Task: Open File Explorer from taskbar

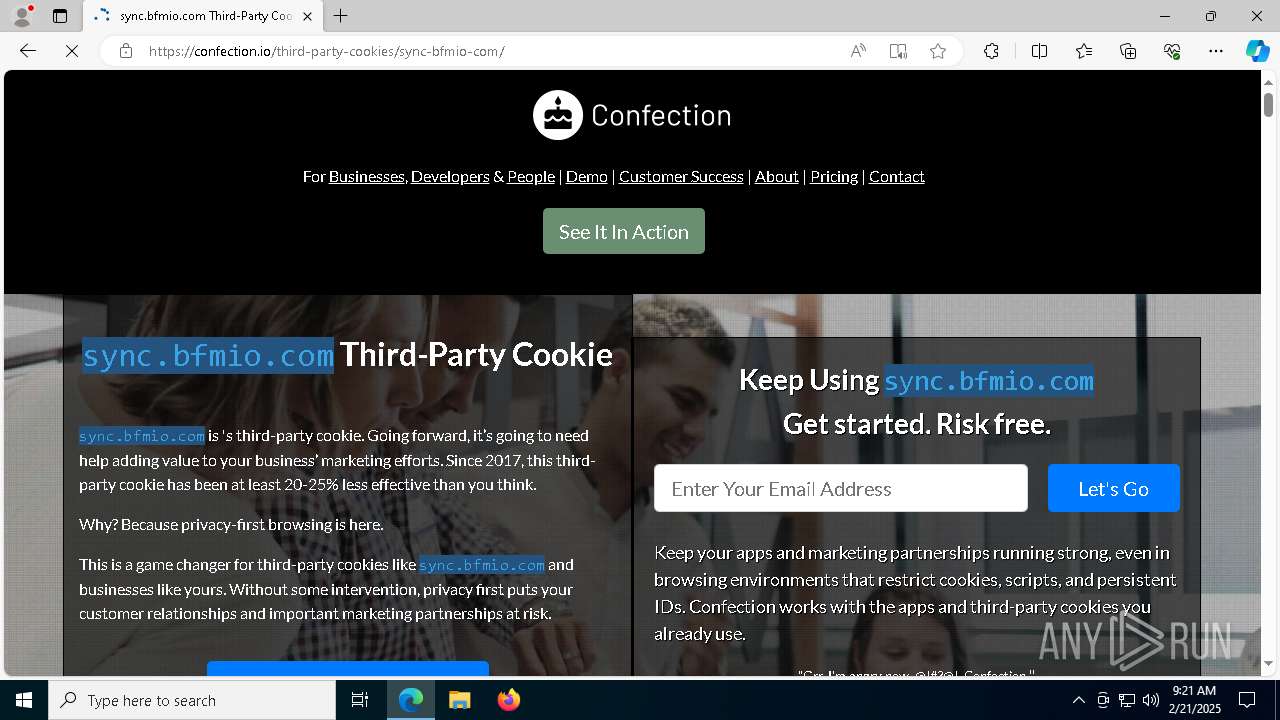Action: (460, 700)
